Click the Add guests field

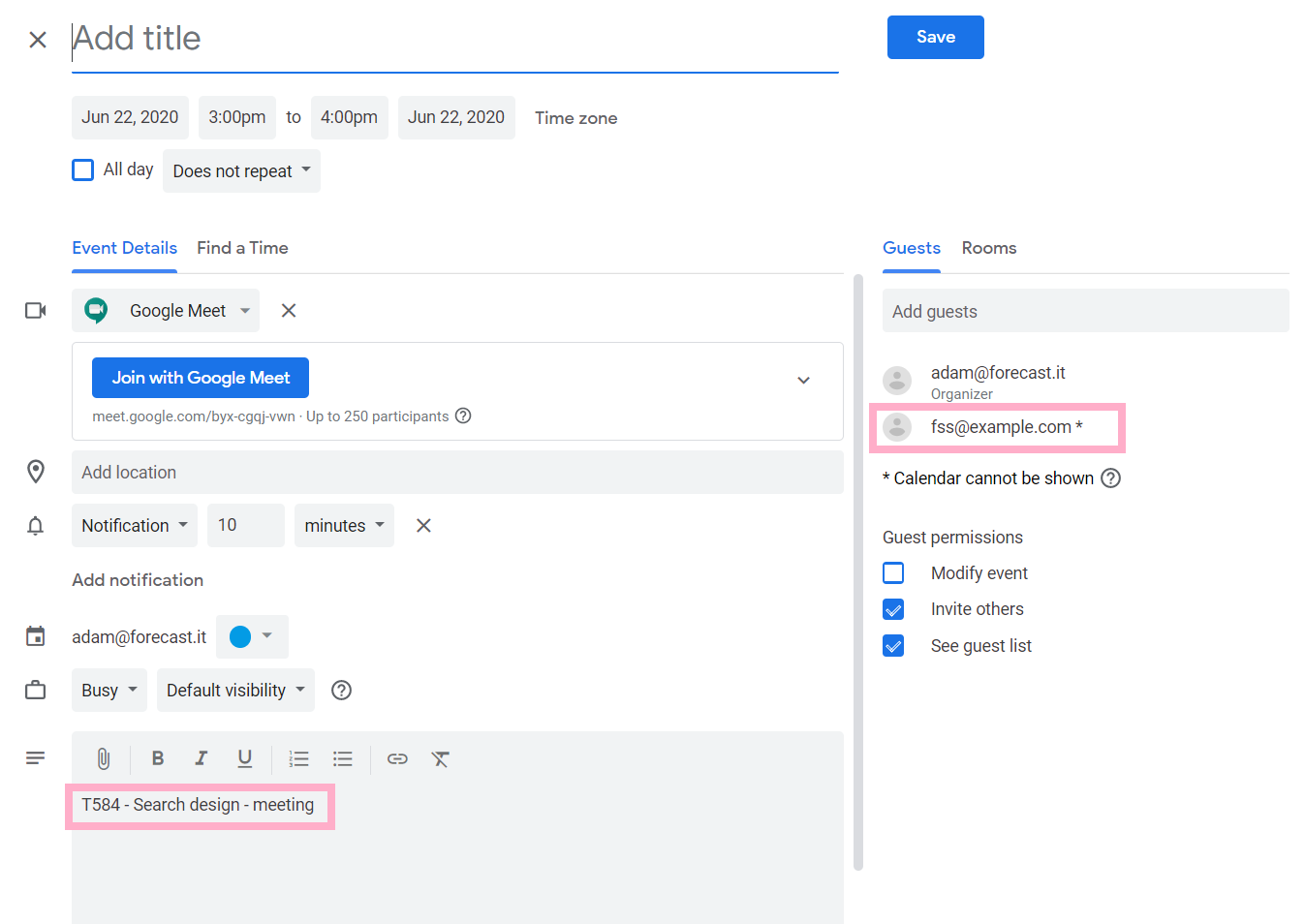(x=1086, y=311)
